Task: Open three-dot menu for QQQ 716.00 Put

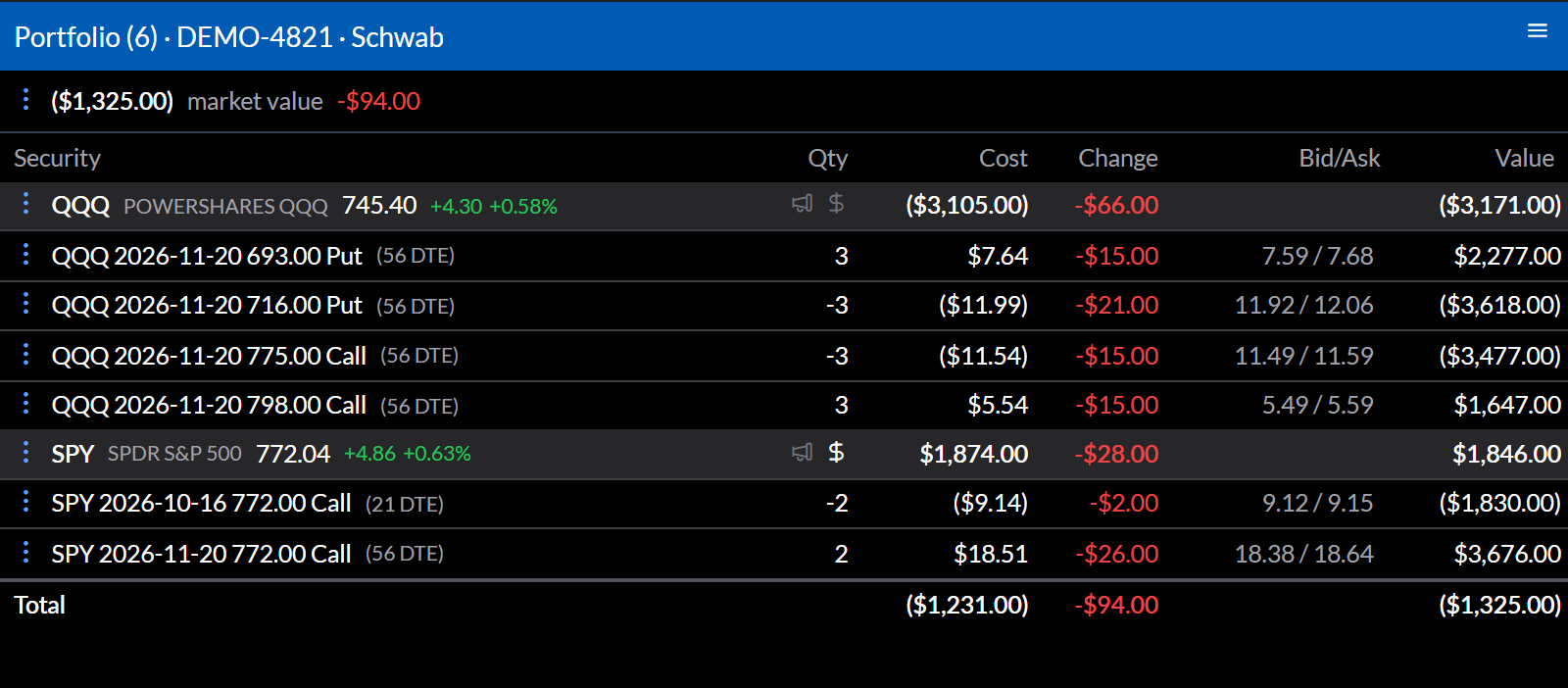Action: (x=25, y=303)
